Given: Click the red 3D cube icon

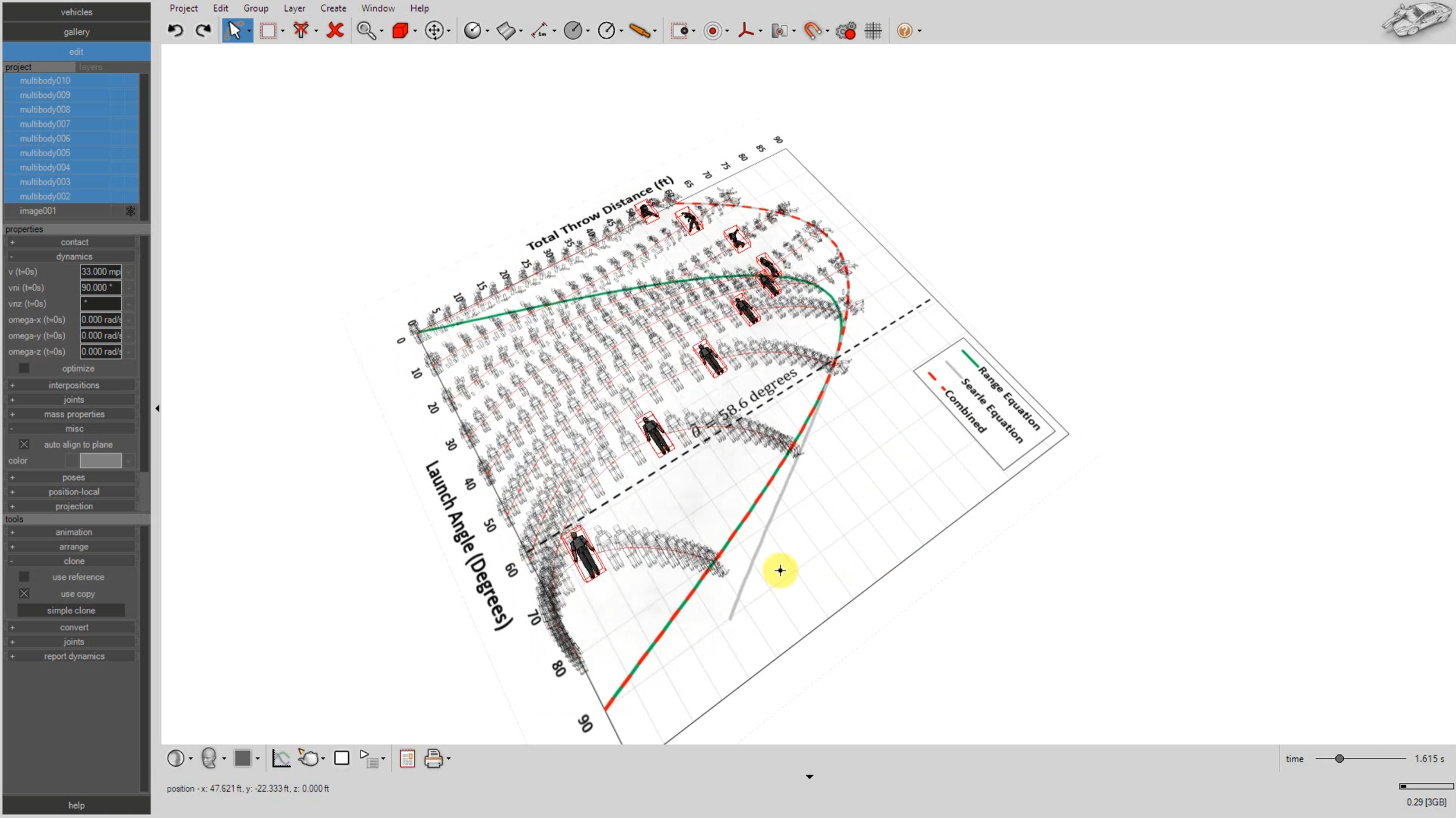Looking at the screenshot, I should tap(400, 30).
